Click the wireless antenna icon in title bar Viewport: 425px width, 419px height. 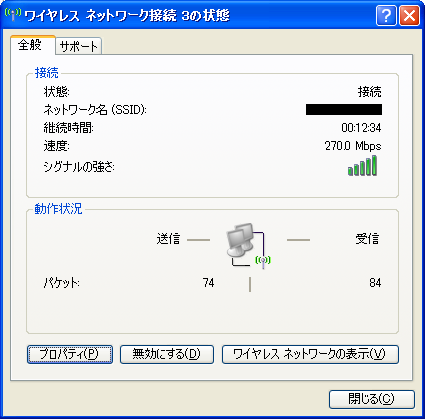(13, 14)
